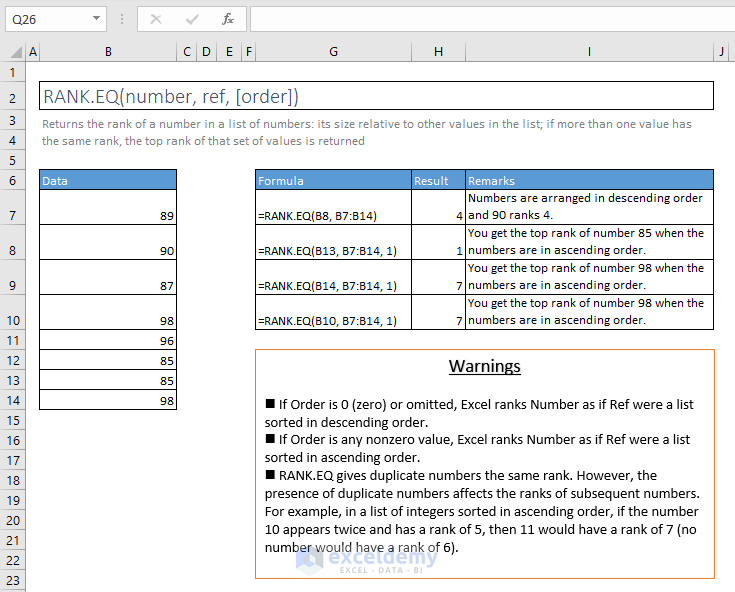Select column F header
The height and width of the screenshot is (592, 735).
click(248, 52)
